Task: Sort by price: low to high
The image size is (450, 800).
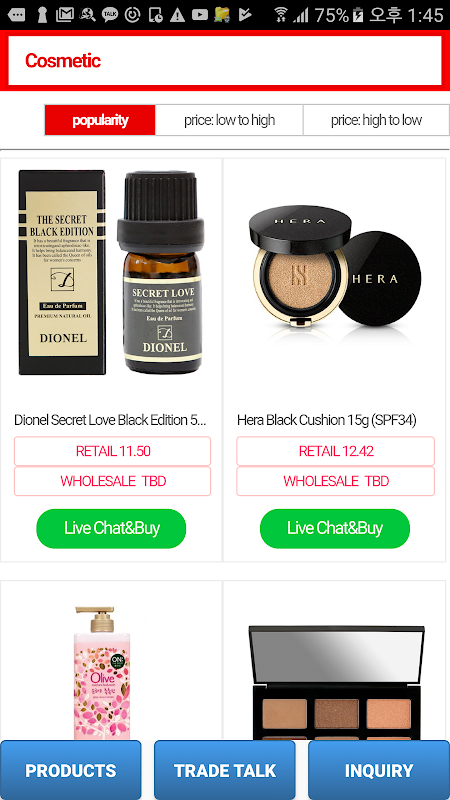Action: (x=229, y=120)
